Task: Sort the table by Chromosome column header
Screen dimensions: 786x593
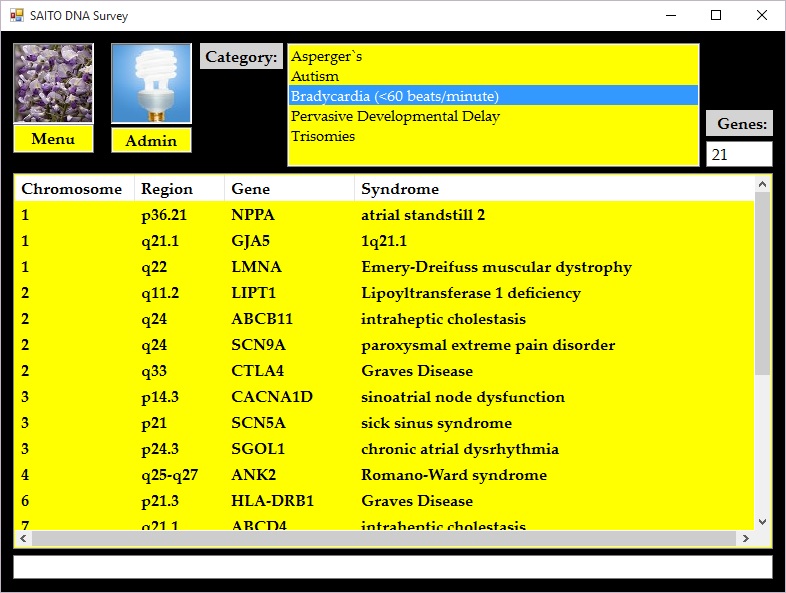Action: click(72, 189)
